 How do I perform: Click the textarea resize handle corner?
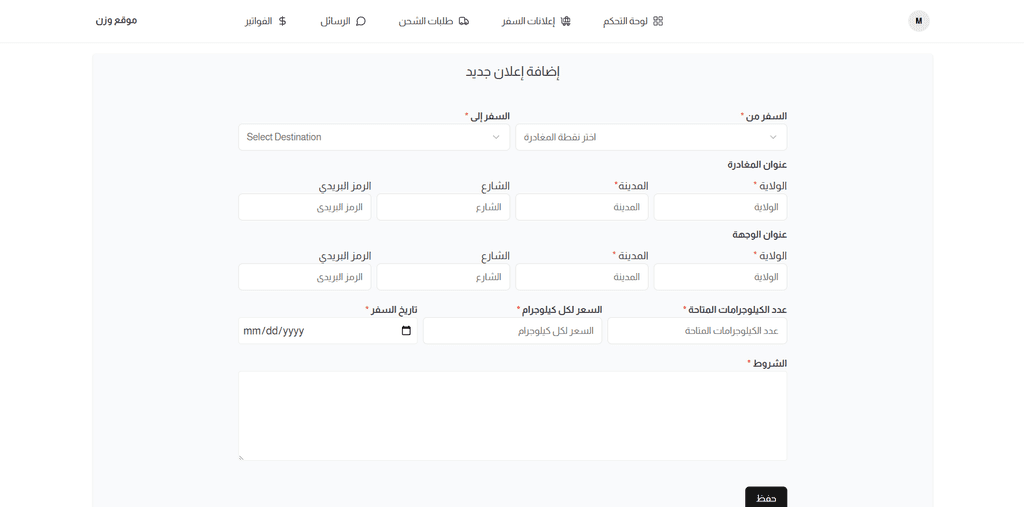click(242, 457)
